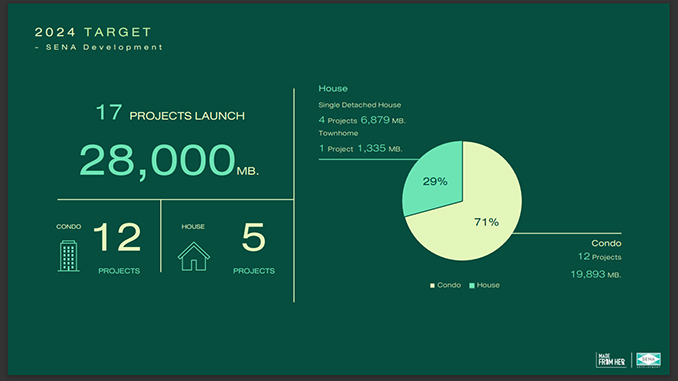Select the 6,879 MB. value
This screenshot has height=381, width=678.
(x=383, y=120)
